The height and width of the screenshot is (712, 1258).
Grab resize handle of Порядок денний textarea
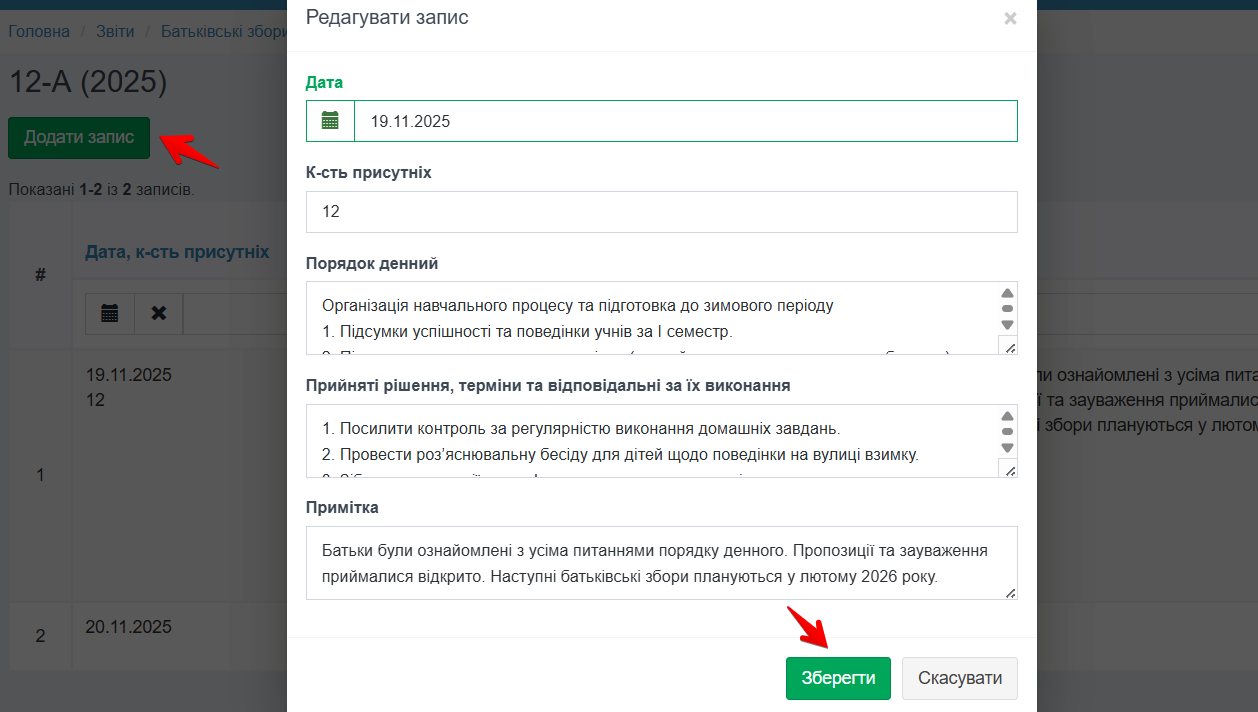(x=1008, y=346)
